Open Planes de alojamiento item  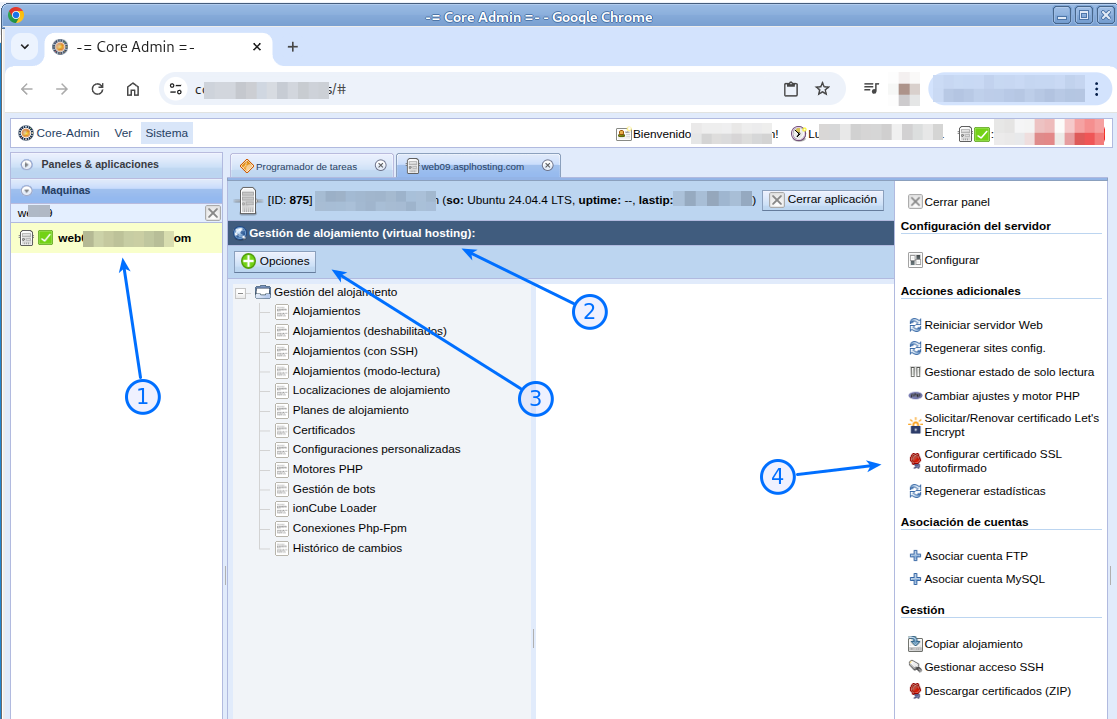350,410
